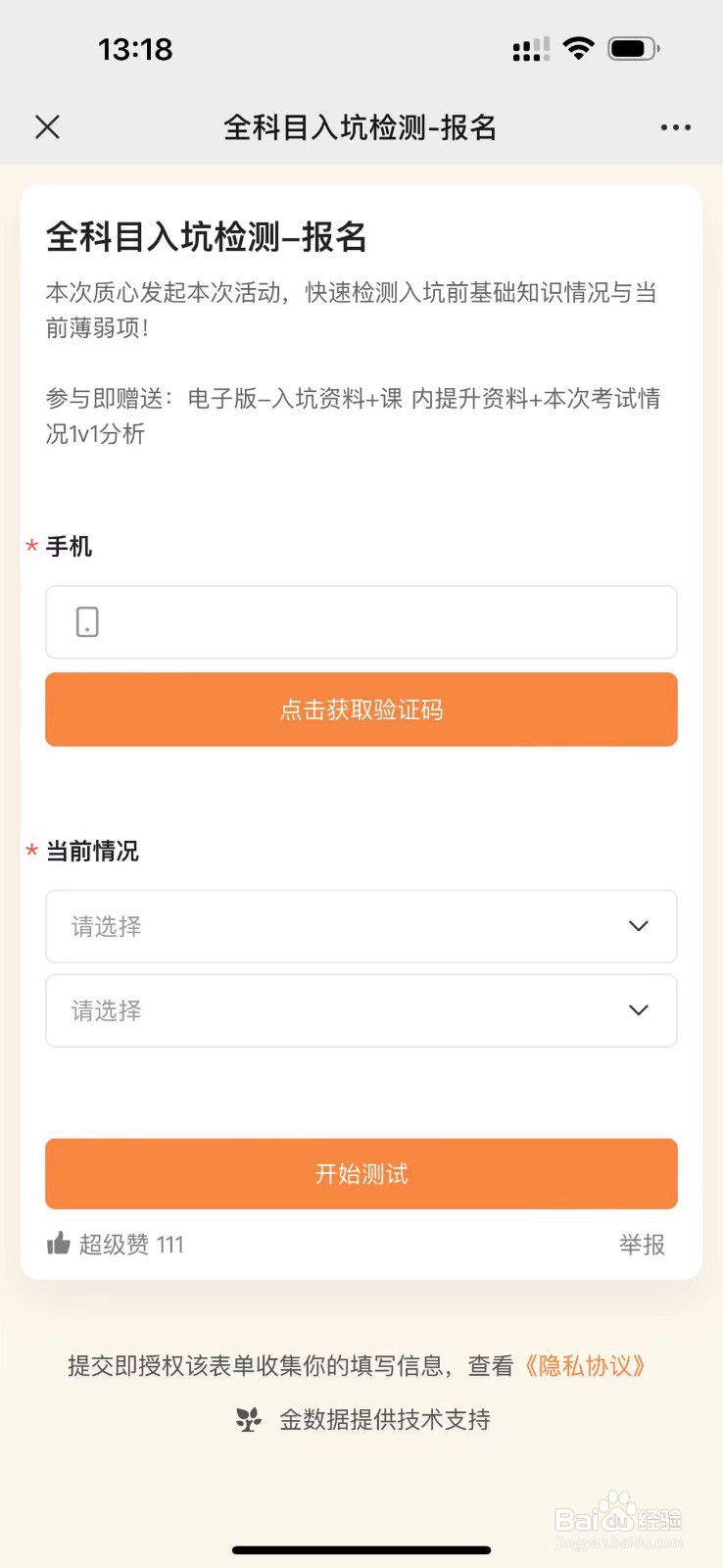Tap the 举报 report link

click(642, 1245)
